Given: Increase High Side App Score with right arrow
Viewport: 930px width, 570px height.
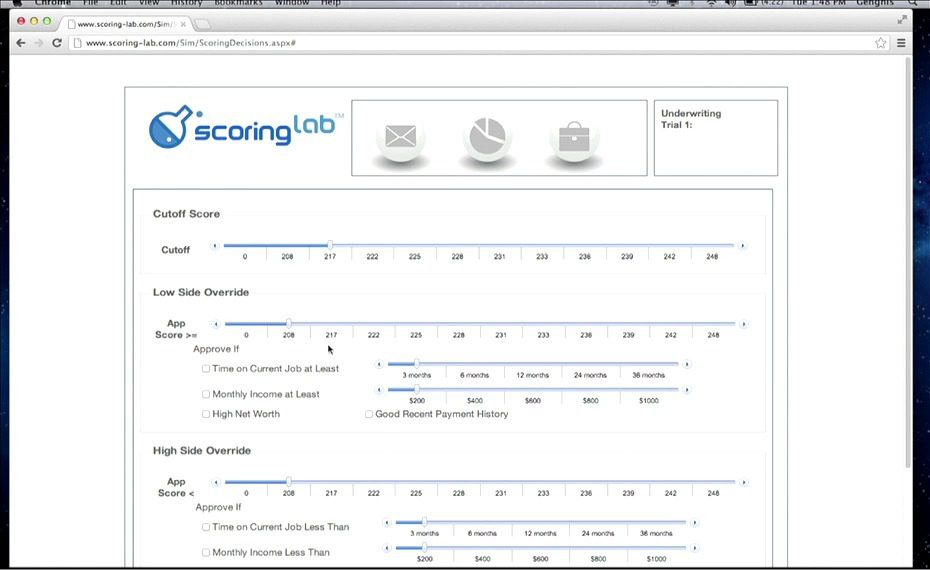Looking at the screenshot, I should [x=742, y=482].
